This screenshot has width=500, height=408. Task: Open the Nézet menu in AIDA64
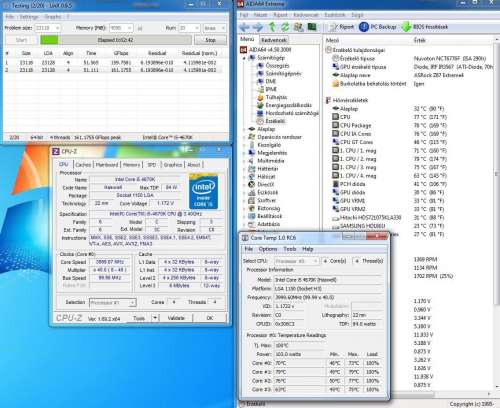tap(260, 15)
